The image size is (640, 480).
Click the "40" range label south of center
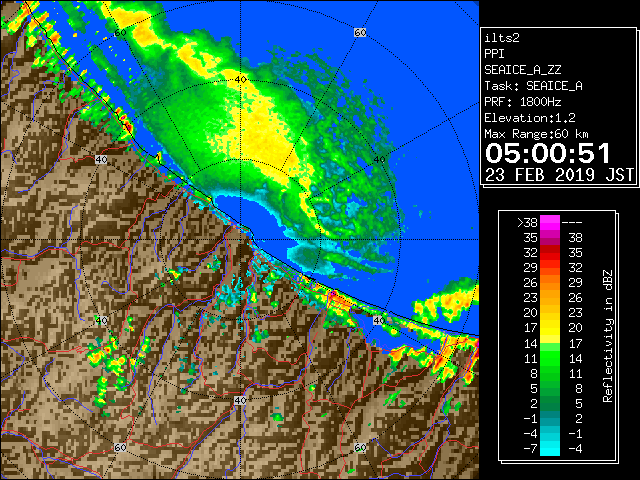240,400
